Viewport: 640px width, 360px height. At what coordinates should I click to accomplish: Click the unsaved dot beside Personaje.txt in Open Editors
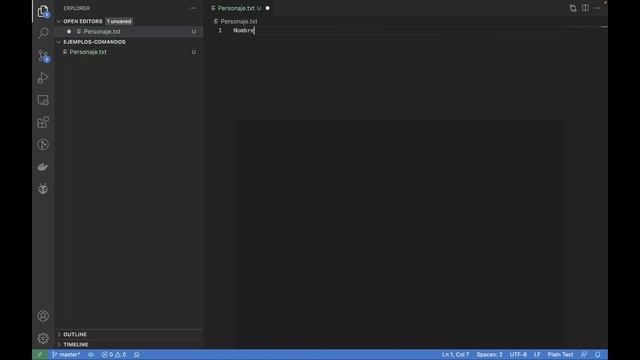pos(69,31)
